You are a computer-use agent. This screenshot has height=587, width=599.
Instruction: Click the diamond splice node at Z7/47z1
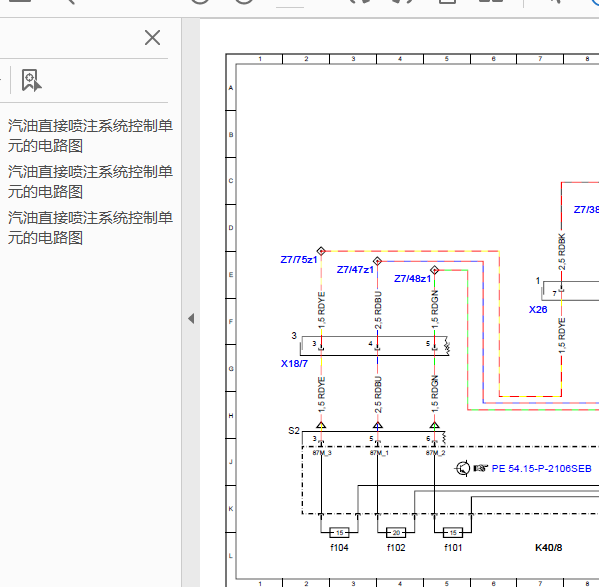pyautogui.click(x=377, y=261)
